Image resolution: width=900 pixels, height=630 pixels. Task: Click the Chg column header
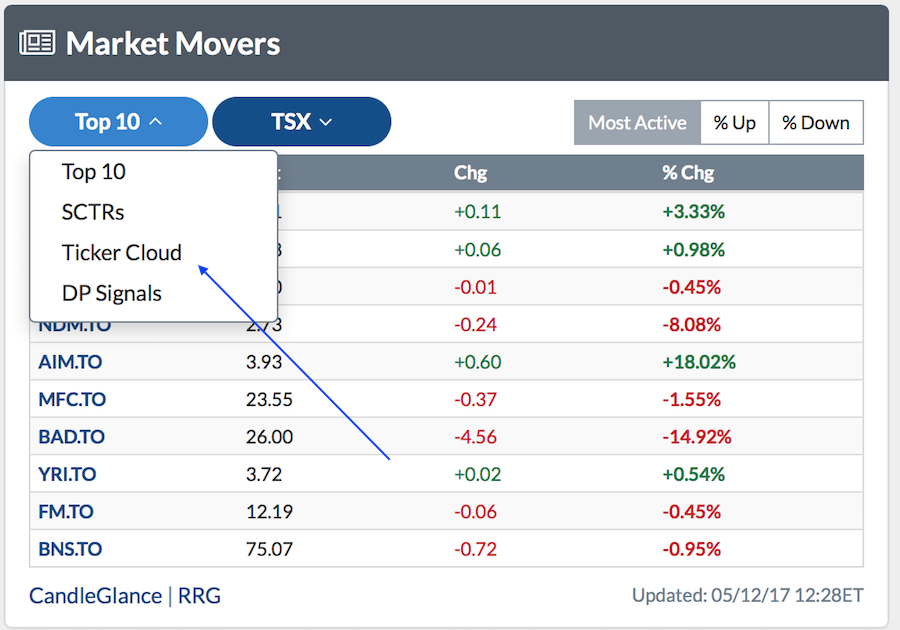[x=470, y=173]
